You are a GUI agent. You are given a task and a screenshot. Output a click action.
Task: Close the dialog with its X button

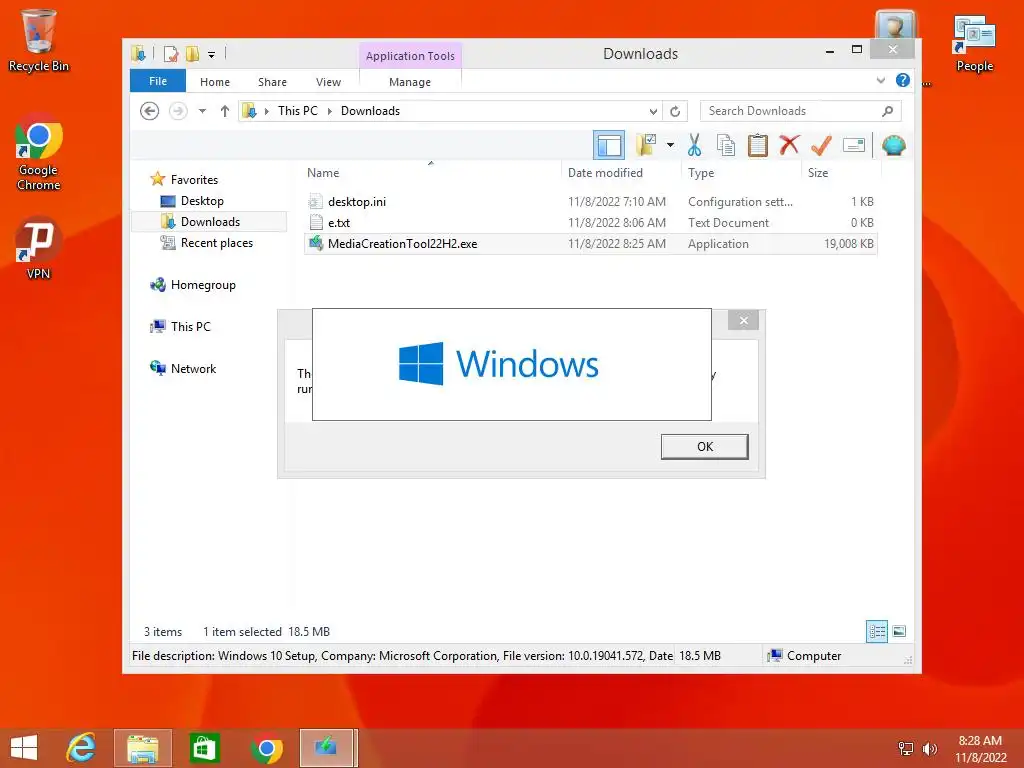(x=743, y=320)
